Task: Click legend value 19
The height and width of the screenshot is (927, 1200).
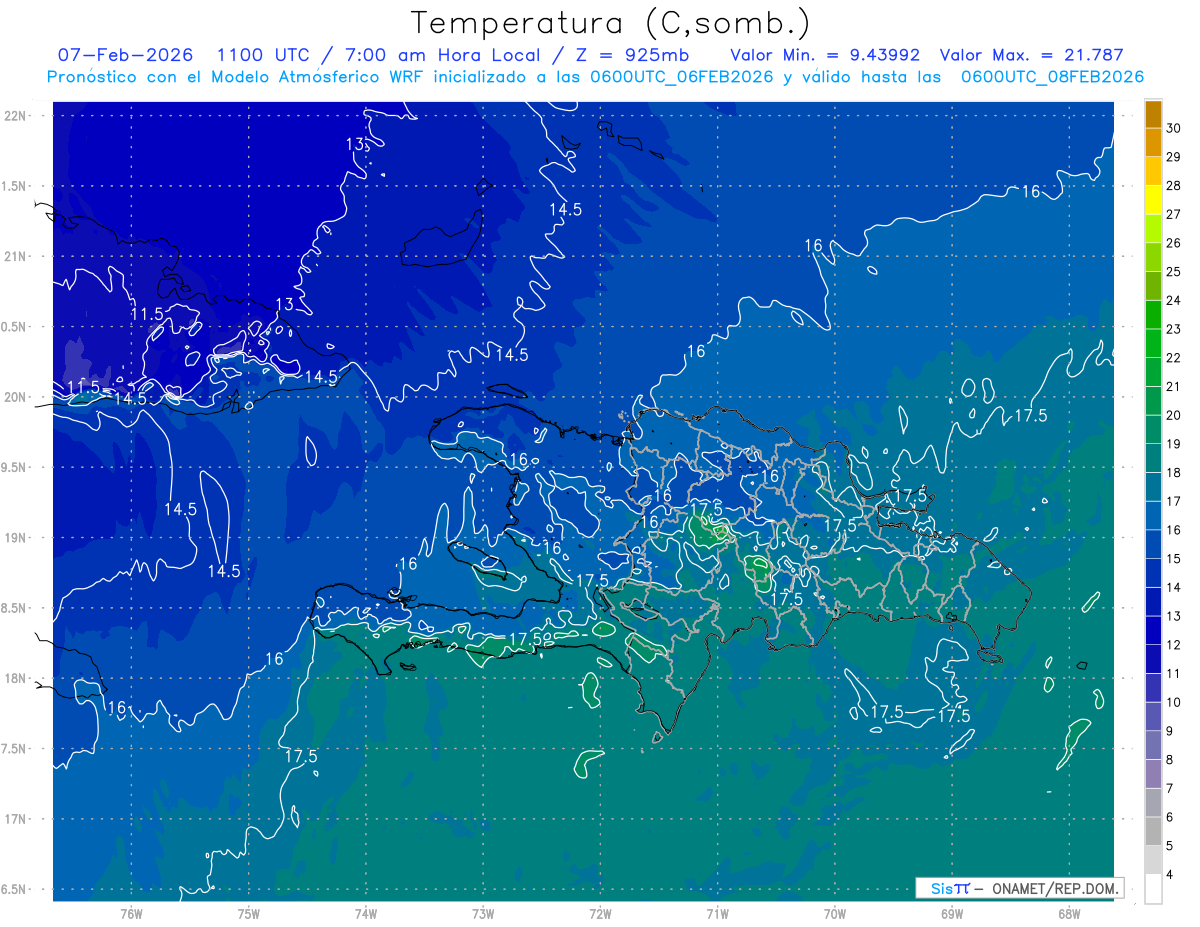Action: 1174,443
